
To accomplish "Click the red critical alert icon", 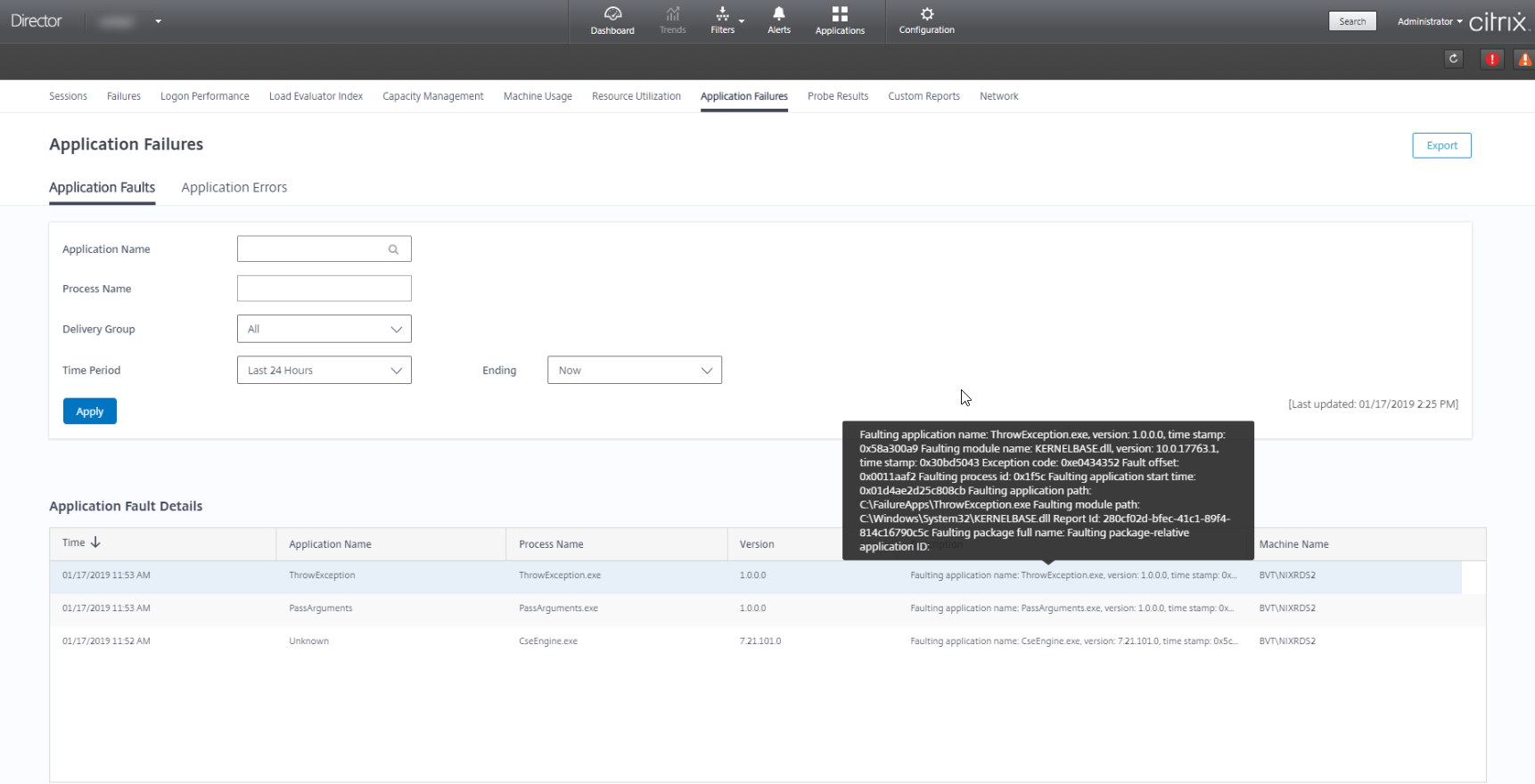I will [1491, 59].
